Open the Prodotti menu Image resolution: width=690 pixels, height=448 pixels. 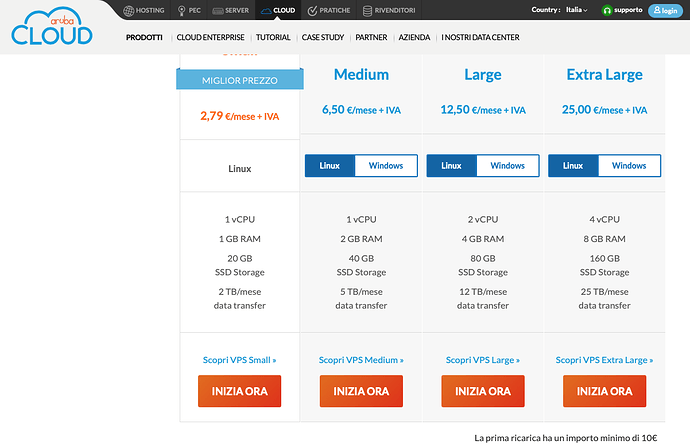pyautogui.click(x=144, y=37)
